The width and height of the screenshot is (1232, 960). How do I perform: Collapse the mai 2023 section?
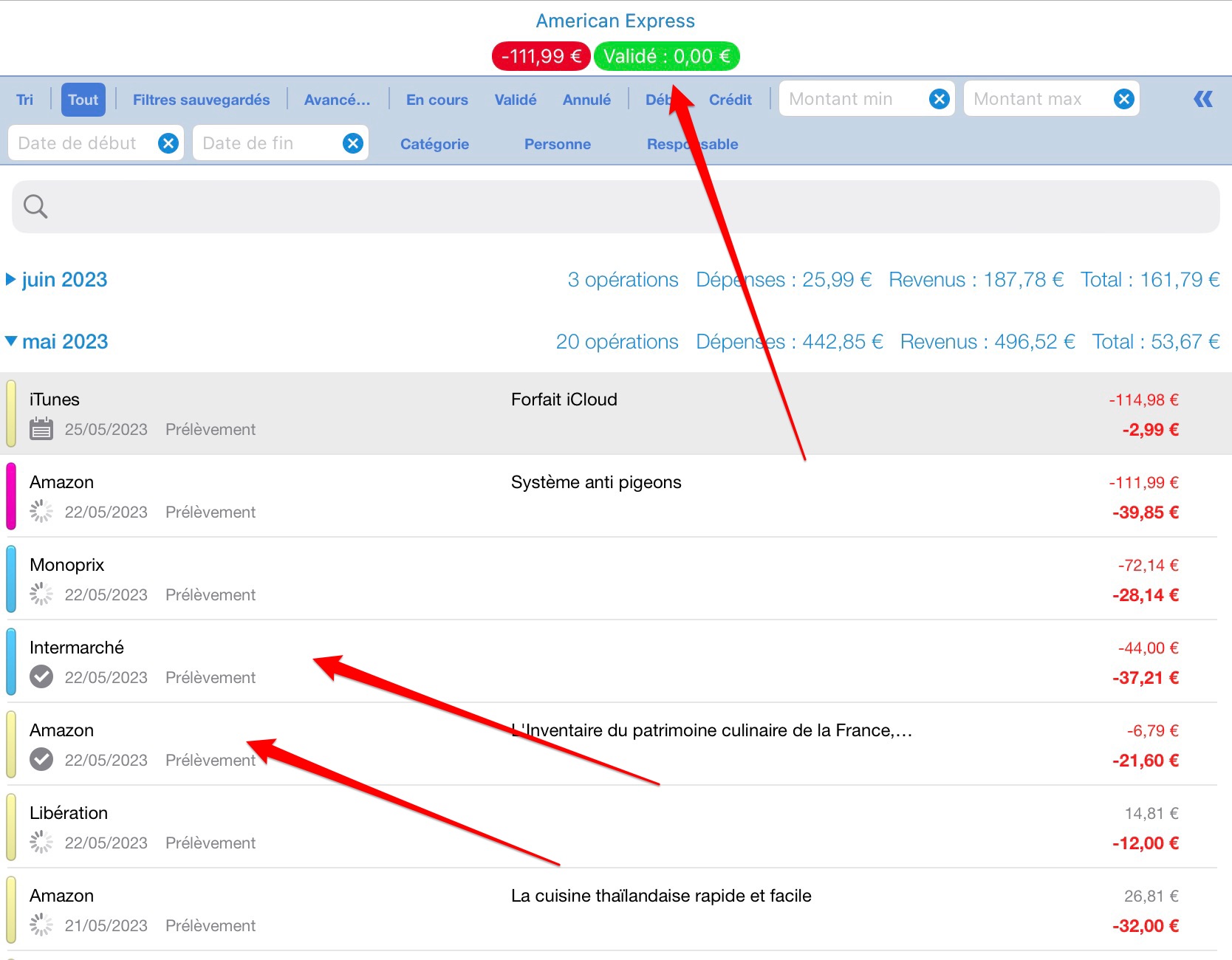click(11, 342)
